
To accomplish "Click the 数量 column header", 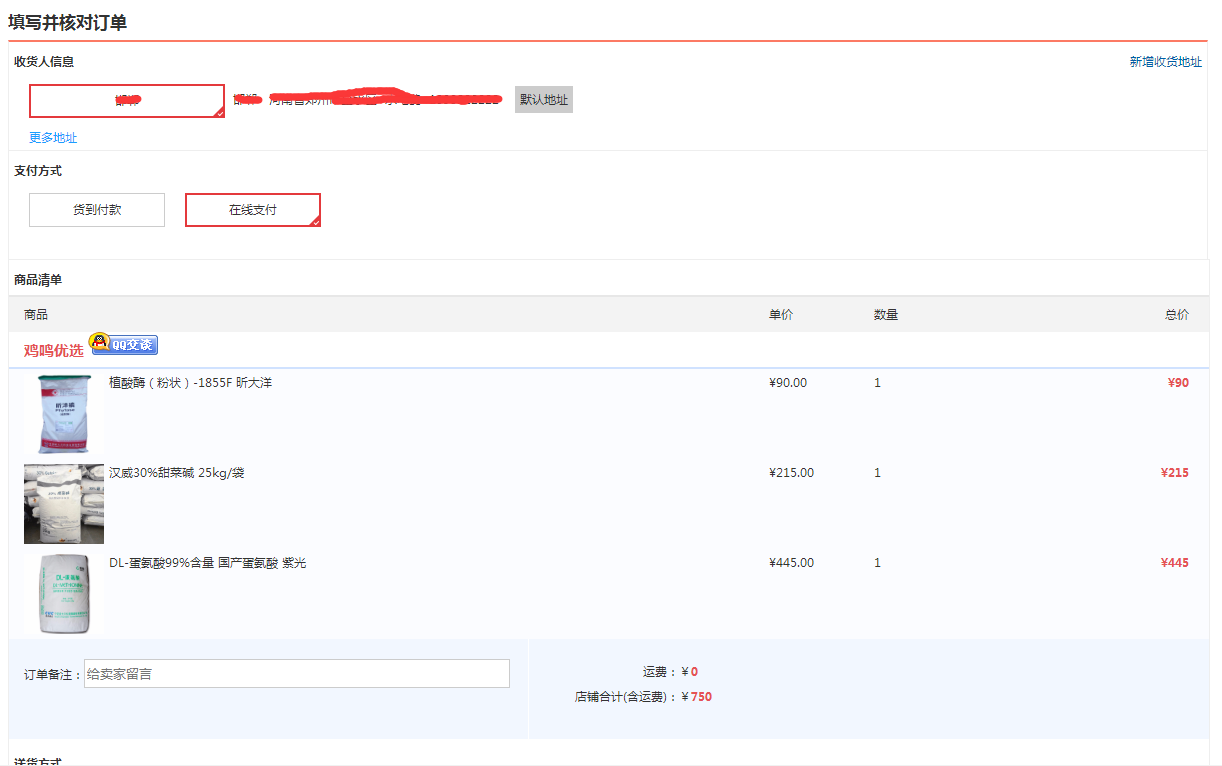I will click(886, 315).
